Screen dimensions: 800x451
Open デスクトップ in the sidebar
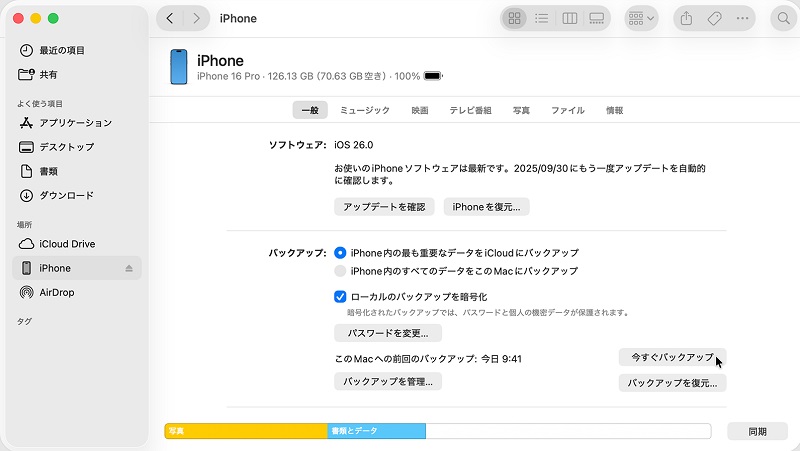point(77,147)
